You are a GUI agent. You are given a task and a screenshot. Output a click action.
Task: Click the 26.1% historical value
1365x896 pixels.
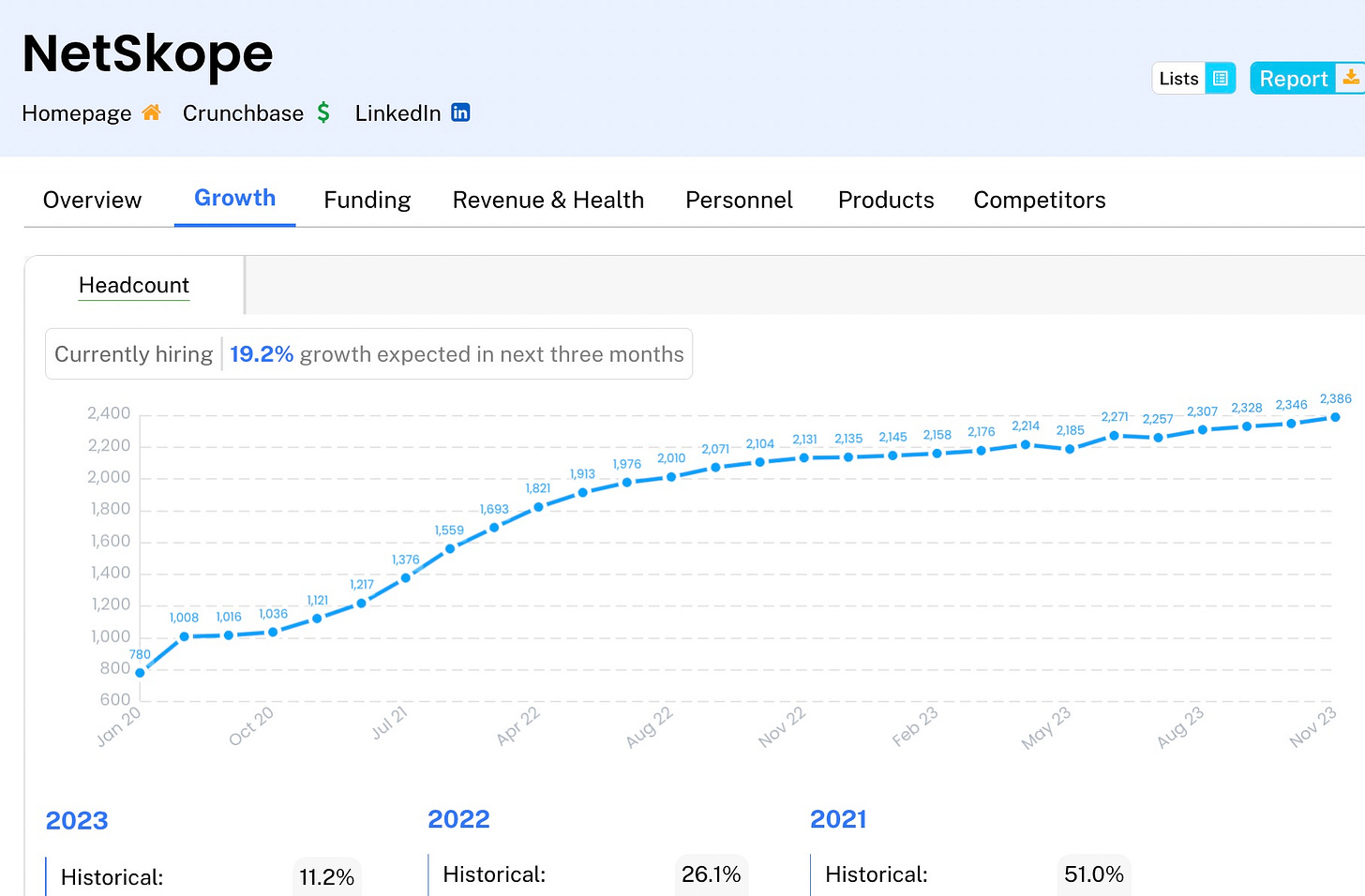coord(711,874)
